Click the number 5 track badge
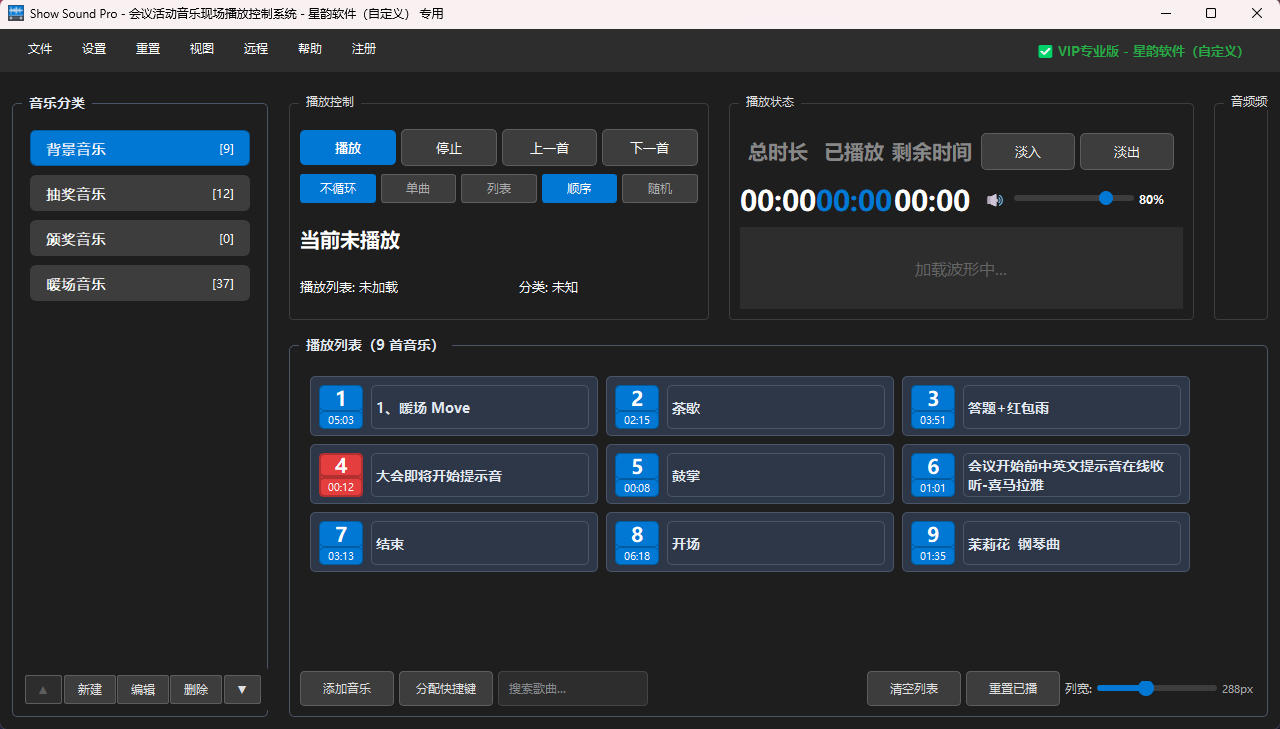Screen dimensions: 1280x729 tap(637, 474)
